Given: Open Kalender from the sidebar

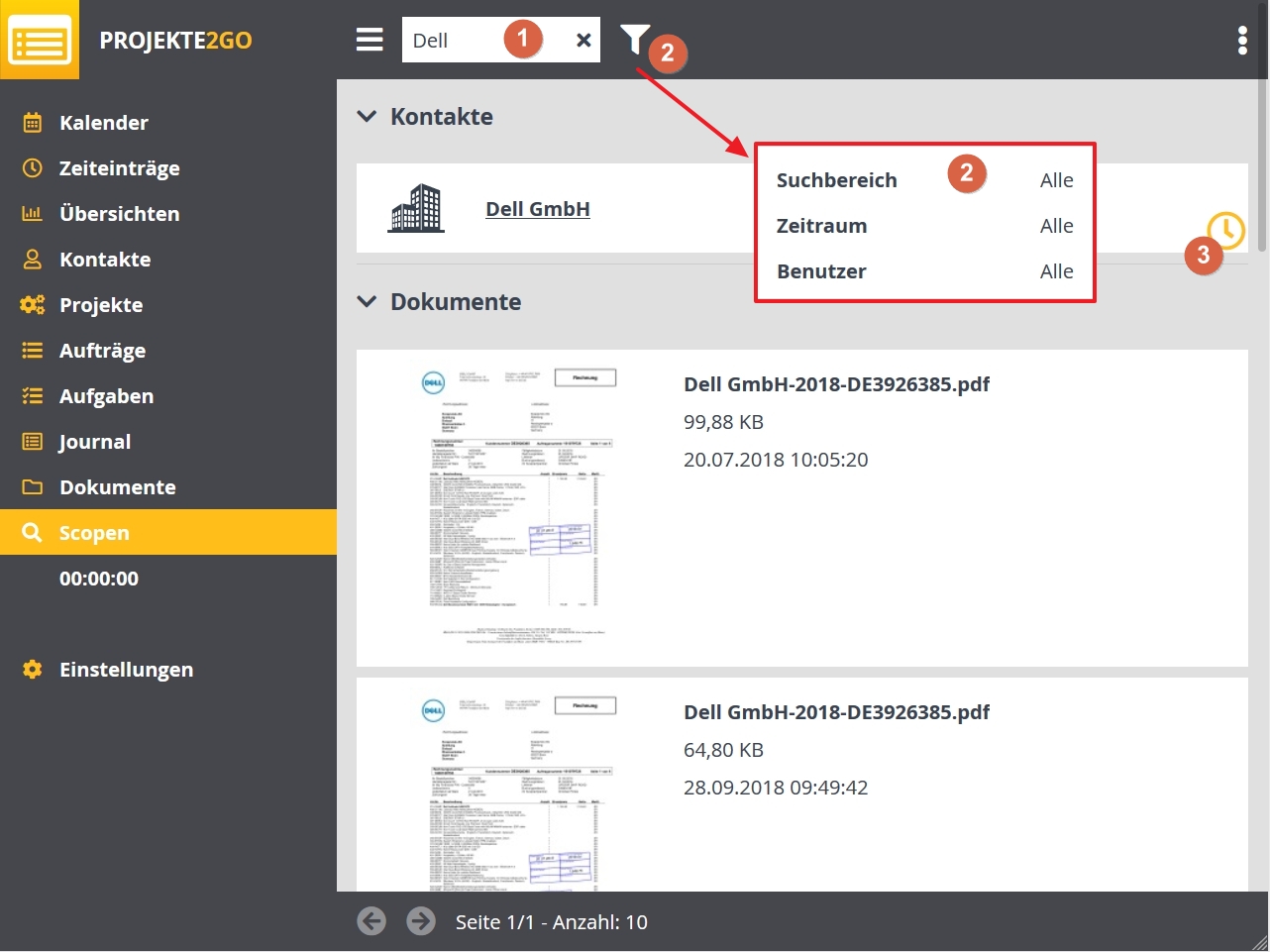Looking at the screenshot, I should 168,123.
